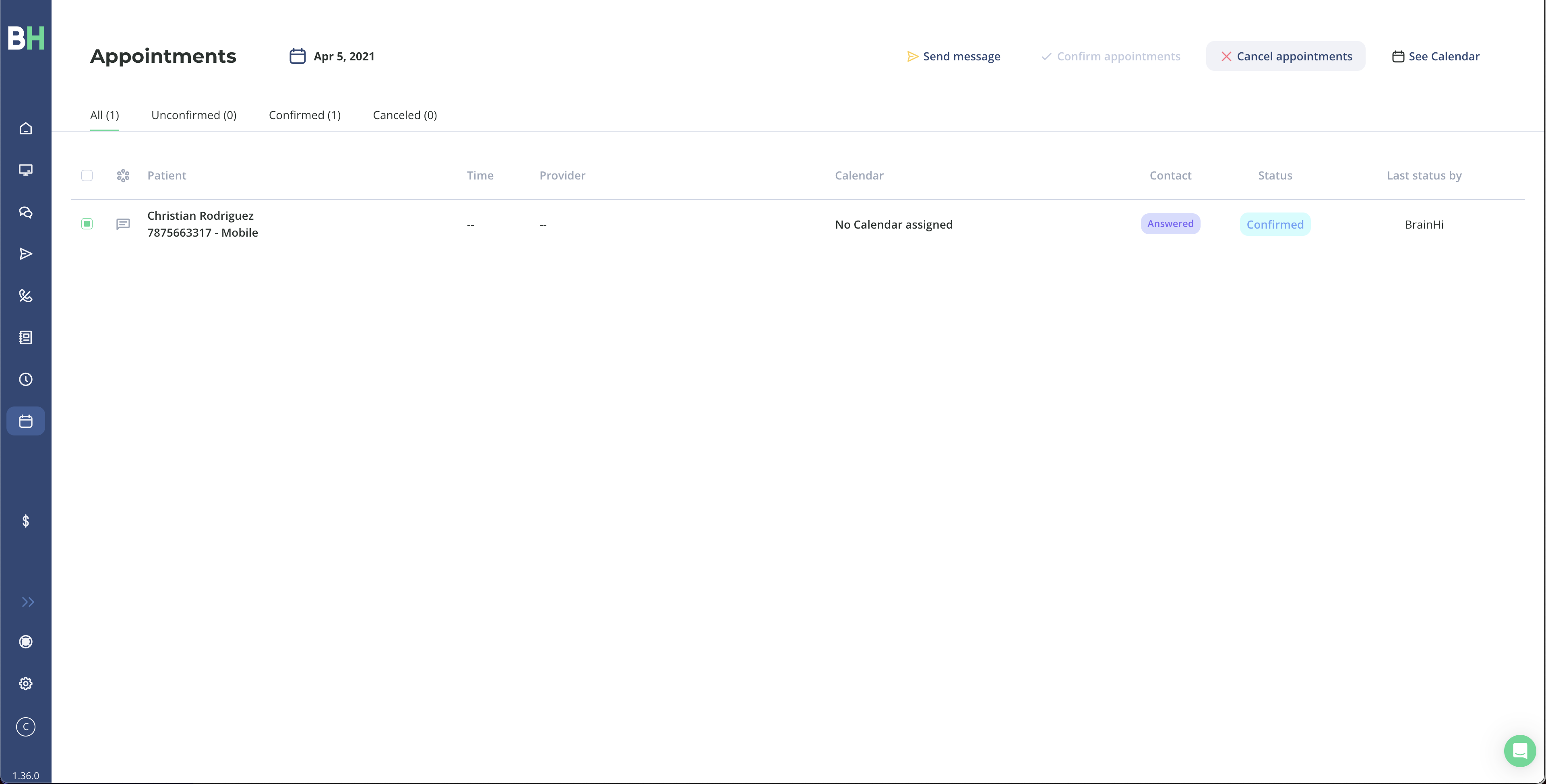Open the settings gear in sidebar
The image size is (1546, 784).
(25, 684)
